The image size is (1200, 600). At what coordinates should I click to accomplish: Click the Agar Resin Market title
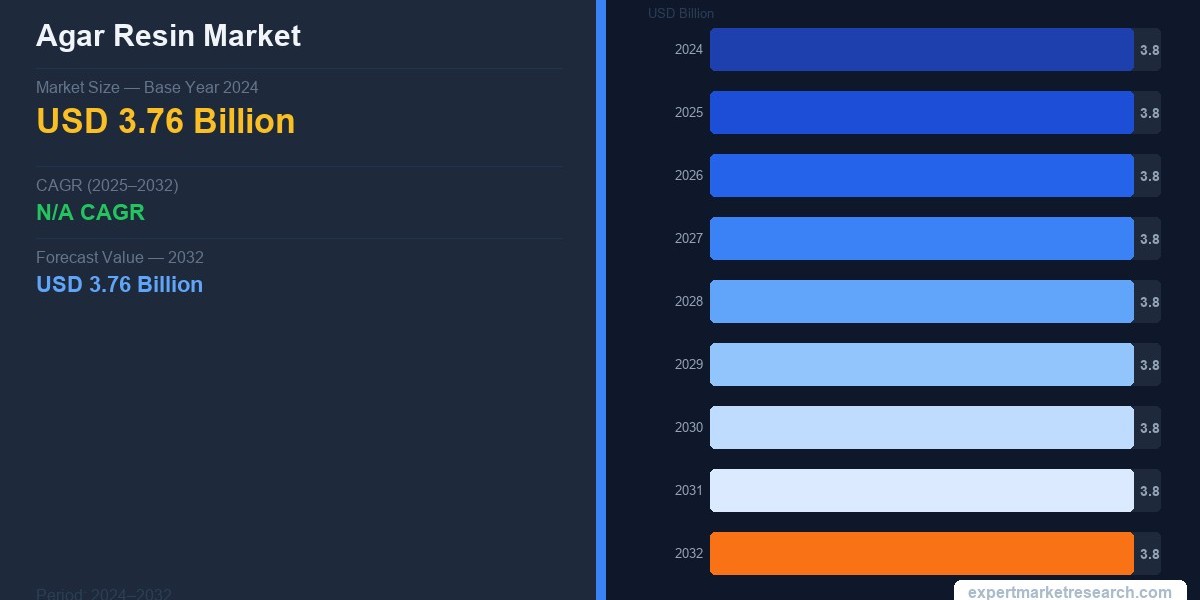pos(168,36)
